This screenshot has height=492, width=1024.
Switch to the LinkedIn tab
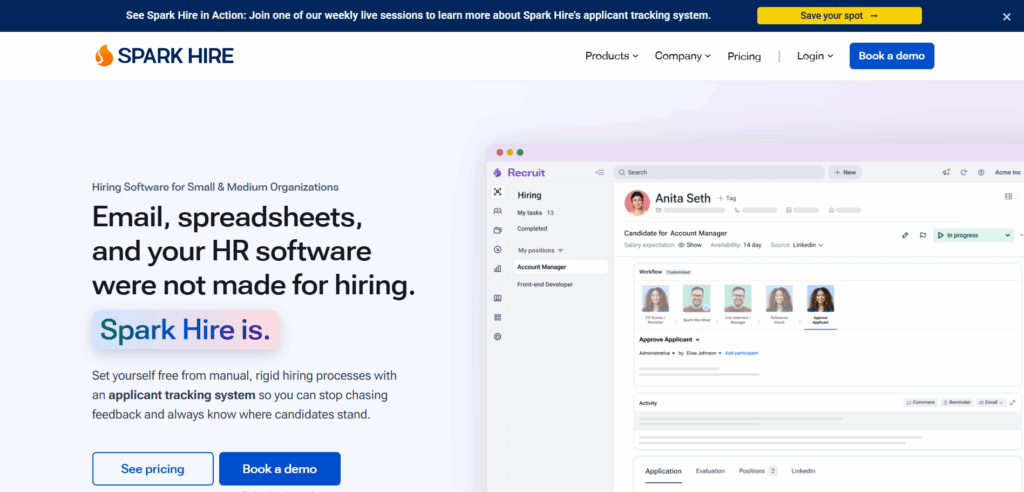(803, 471)
